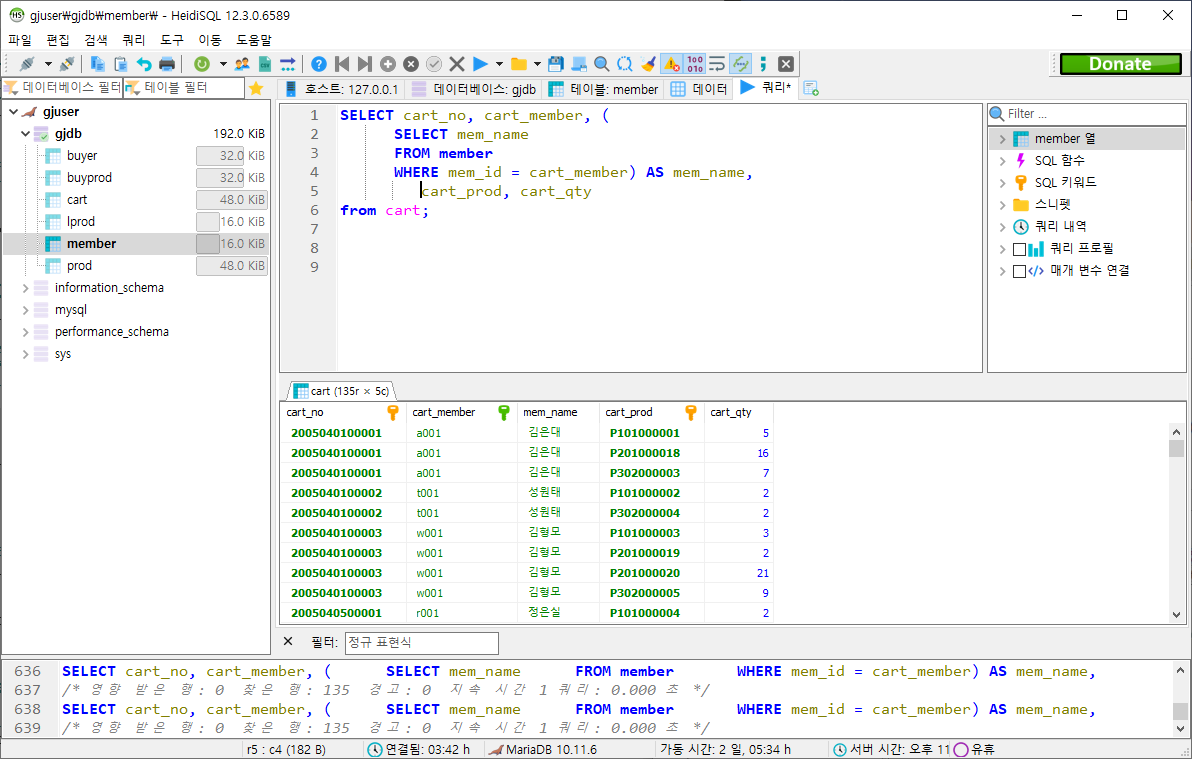Viewport: 1192px width, 759px height.
Task: Open SQL file with folder icon
Action: (x=518, y=64)
